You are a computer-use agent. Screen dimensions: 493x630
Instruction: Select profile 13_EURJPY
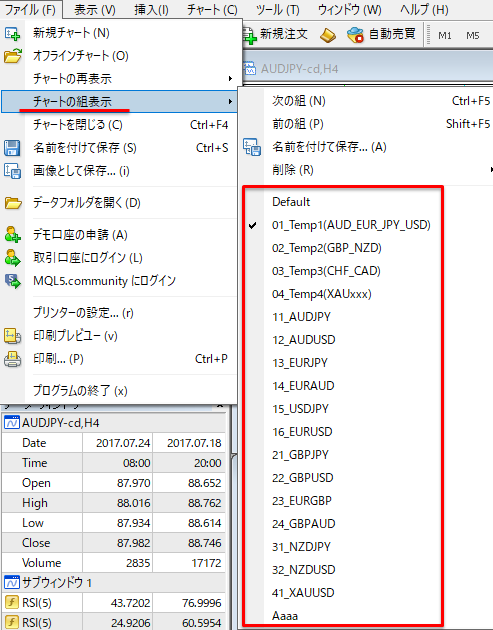point(300,363)
